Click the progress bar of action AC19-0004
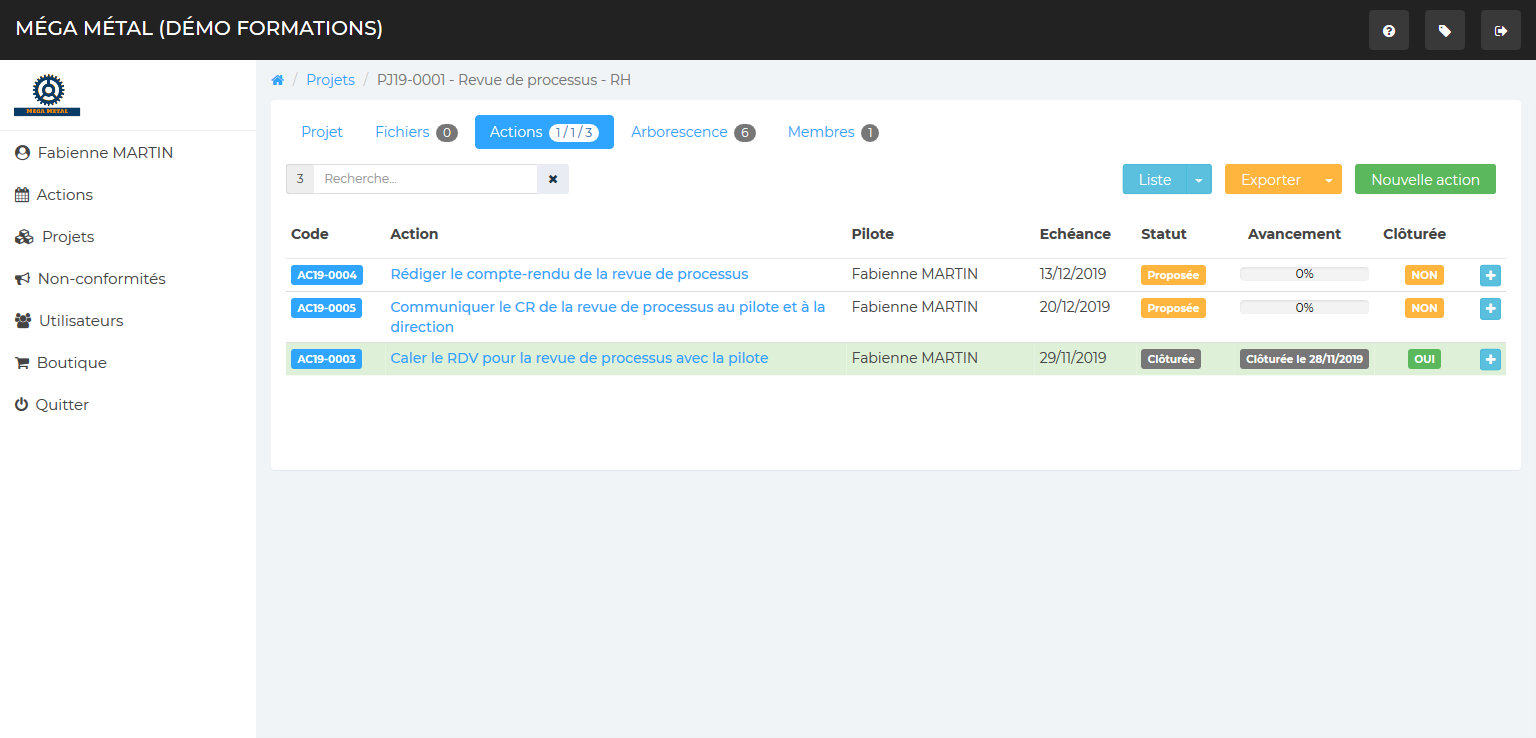The width and height of the screenshot is (1536, 738). (x=1304, y=274)
